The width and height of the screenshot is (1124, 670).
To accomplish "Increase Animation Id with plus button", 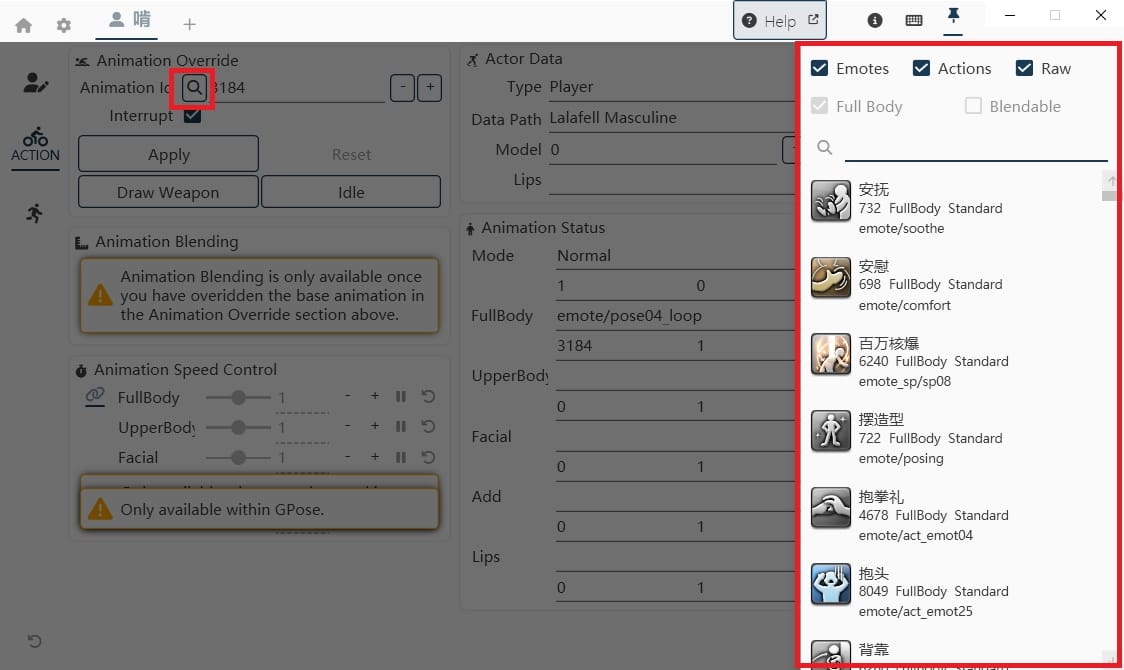I will [429, 87].
